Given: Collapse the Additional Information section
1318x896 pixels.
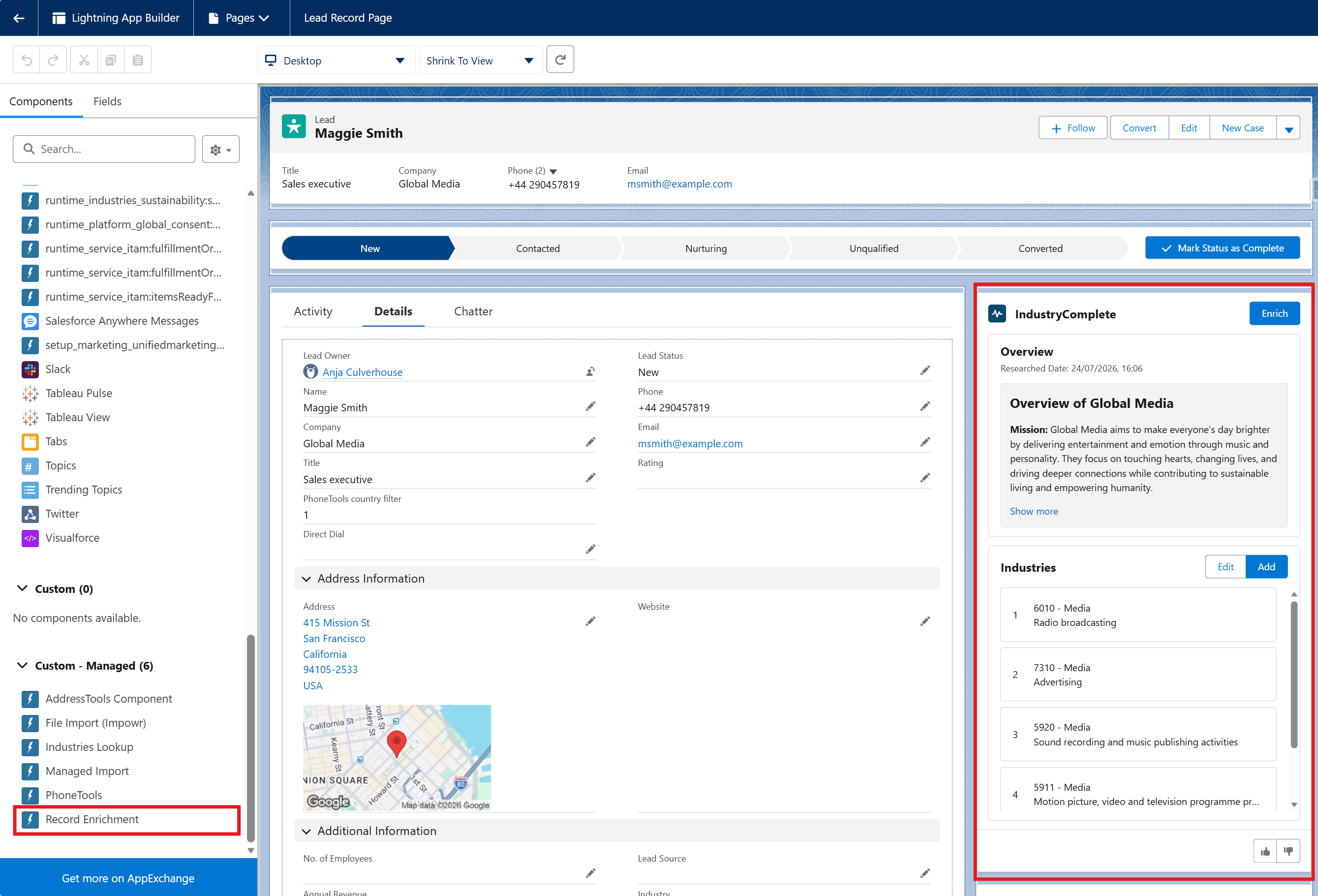Looking at the screenshot, I should (x=306, y=832).
